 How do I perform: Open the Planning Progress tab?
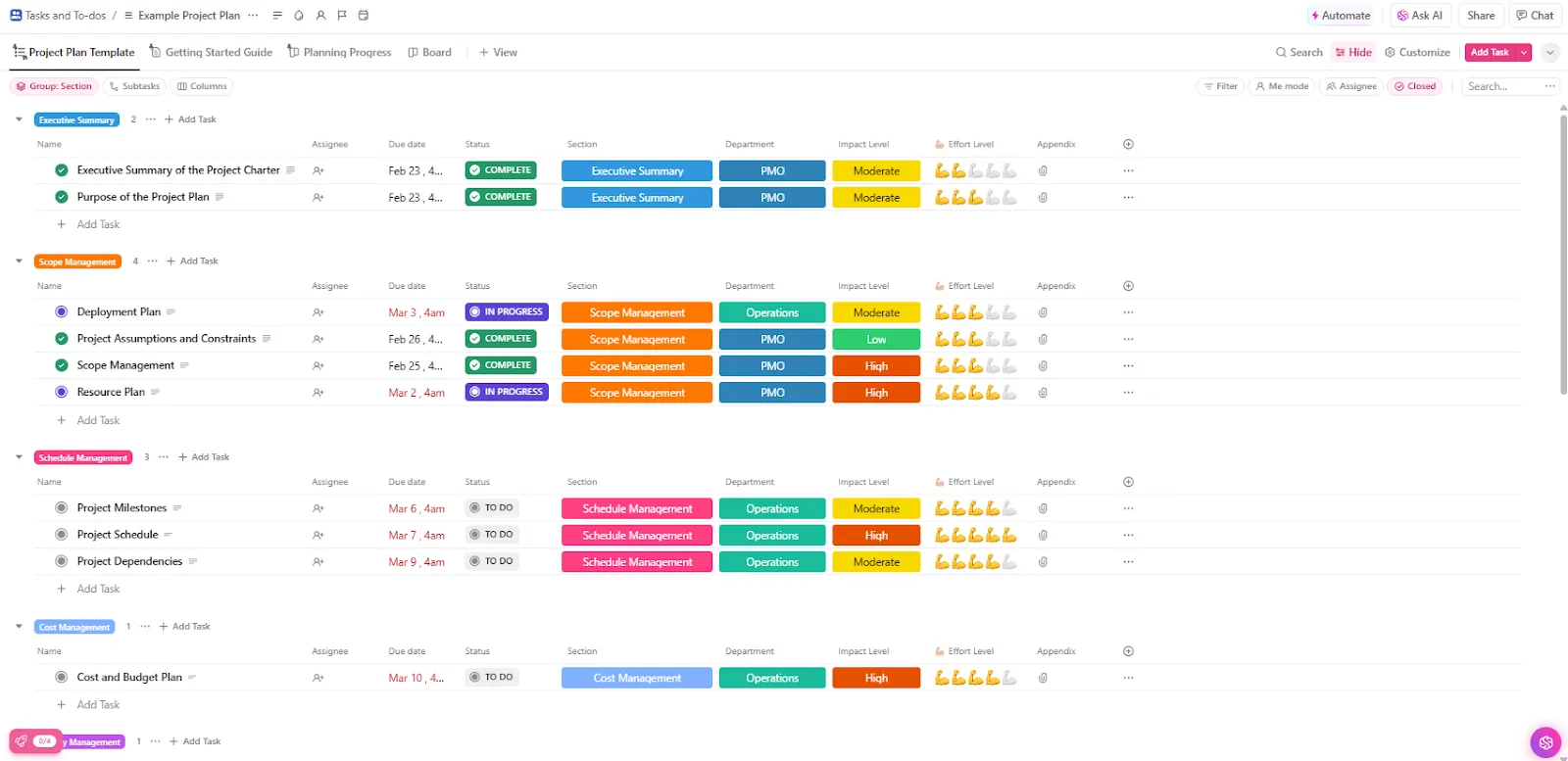tap(339, 53)
